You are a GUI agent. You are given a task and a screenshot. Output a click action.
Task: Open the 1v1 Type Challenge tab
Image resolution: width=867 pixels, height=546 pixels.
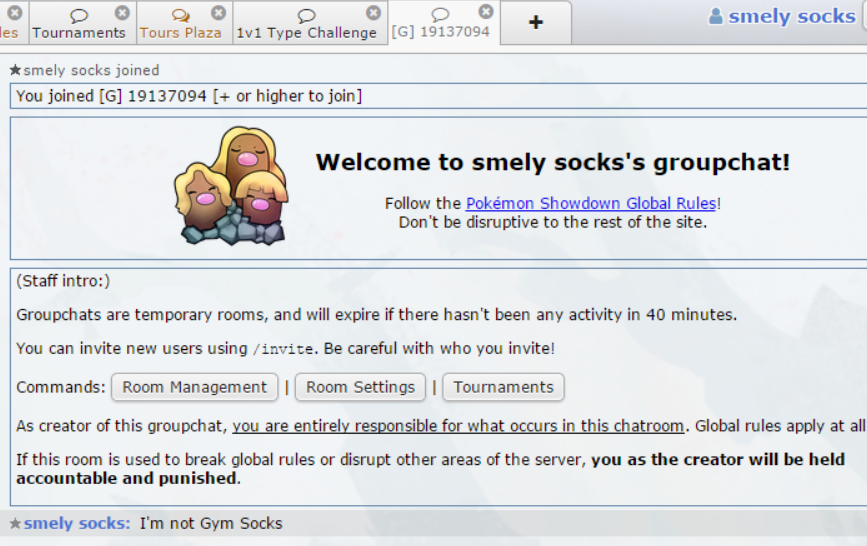(x=306, y=23)
